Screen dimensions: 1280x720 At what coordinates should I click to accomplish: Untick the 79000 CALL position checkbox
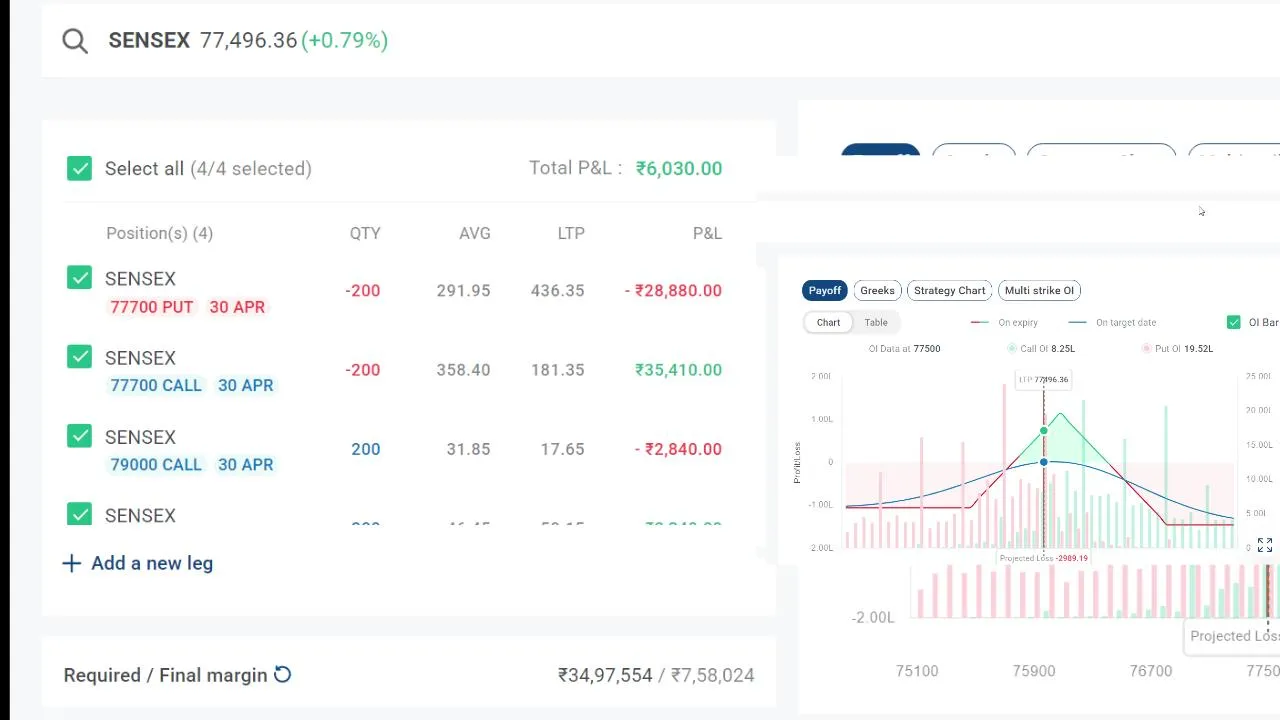coord(80,436)
